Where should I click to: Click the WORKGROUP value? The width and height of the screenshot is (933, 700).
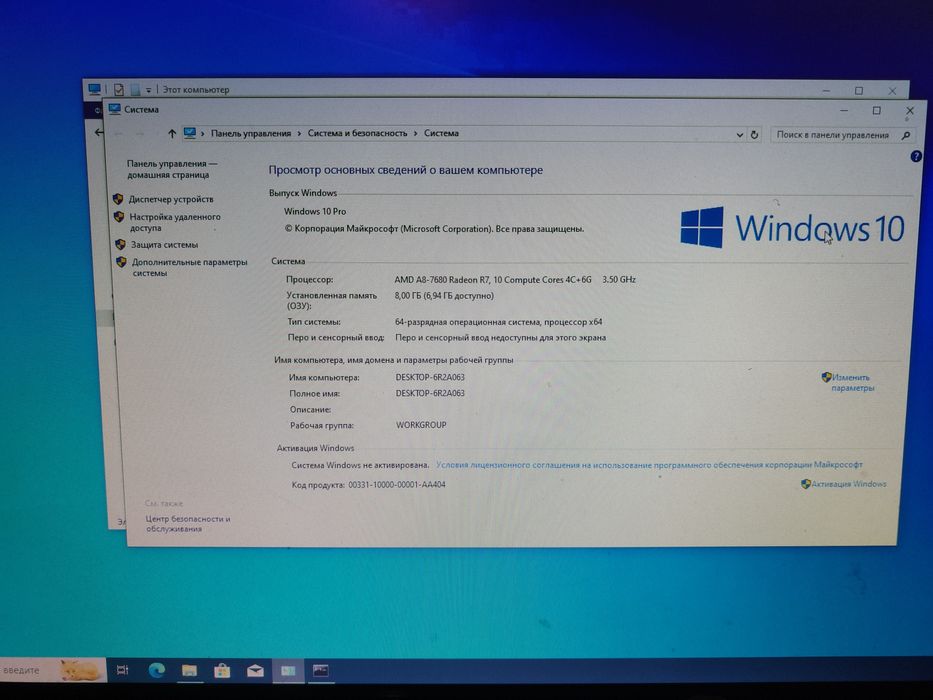click(x=421, y=425)
